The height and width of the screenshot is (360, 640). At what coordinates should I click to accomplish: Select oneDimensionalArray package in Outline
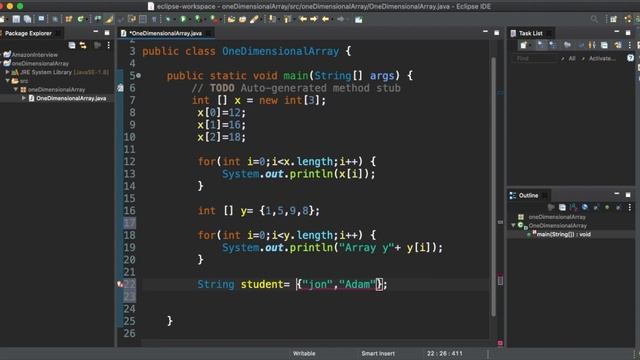tap(557, 217)
